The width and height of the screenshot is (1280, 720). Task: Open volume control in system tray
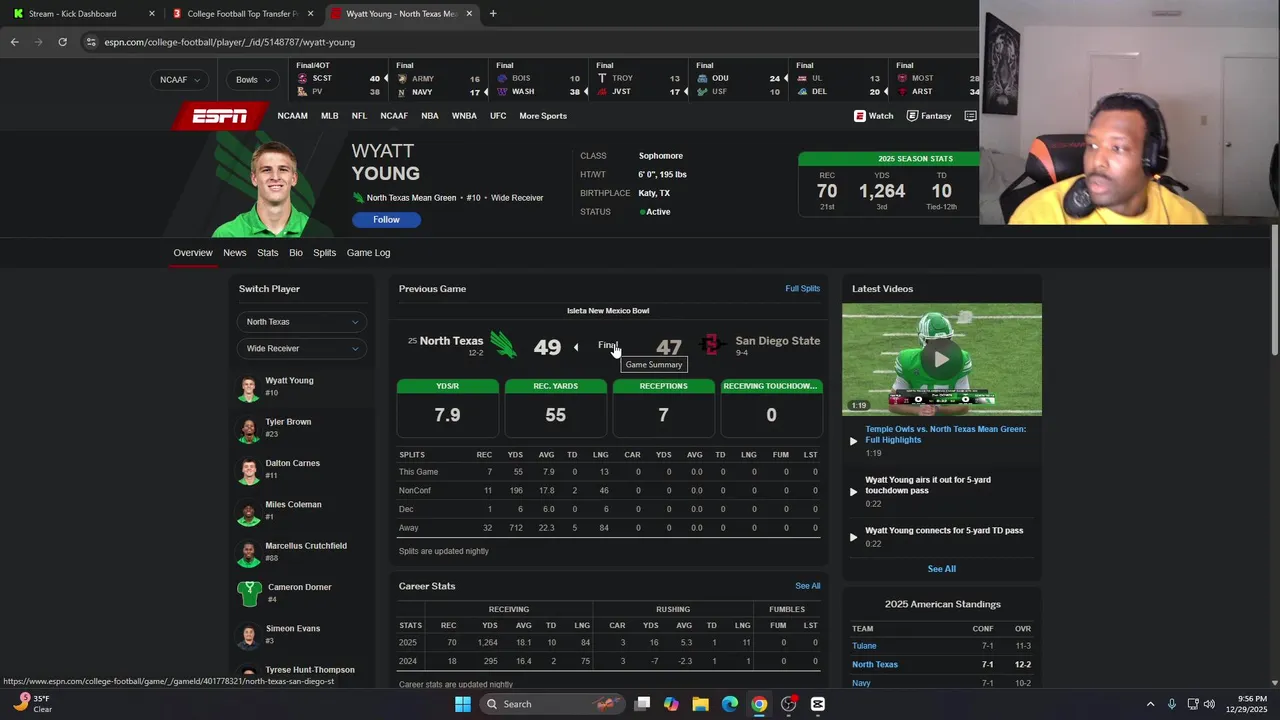pos(1209,704)
